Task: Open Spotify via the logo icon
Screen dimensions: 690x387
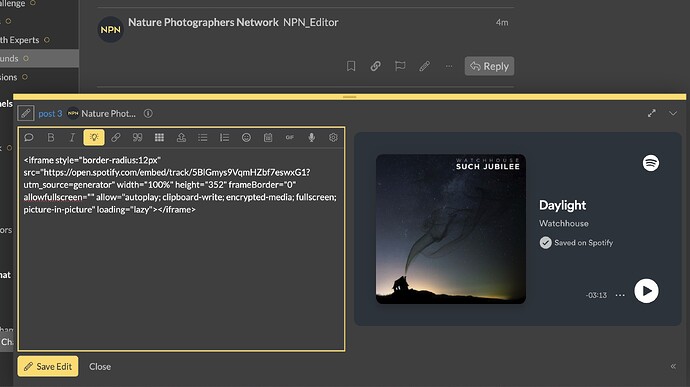Action: [651, 163]
